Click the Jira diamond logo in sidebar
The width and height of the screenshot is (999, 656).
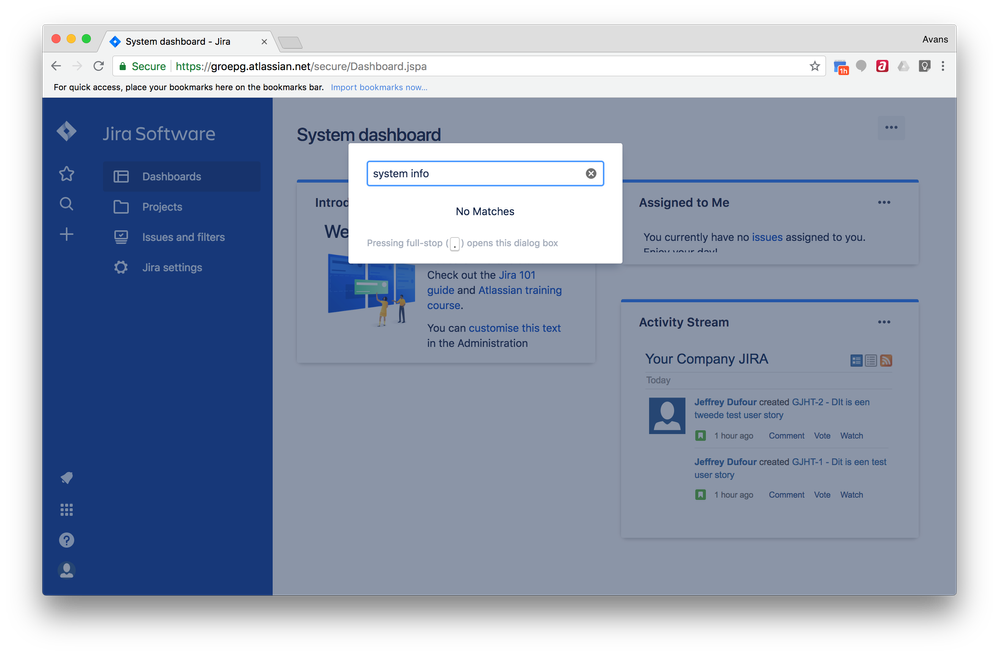66,131
